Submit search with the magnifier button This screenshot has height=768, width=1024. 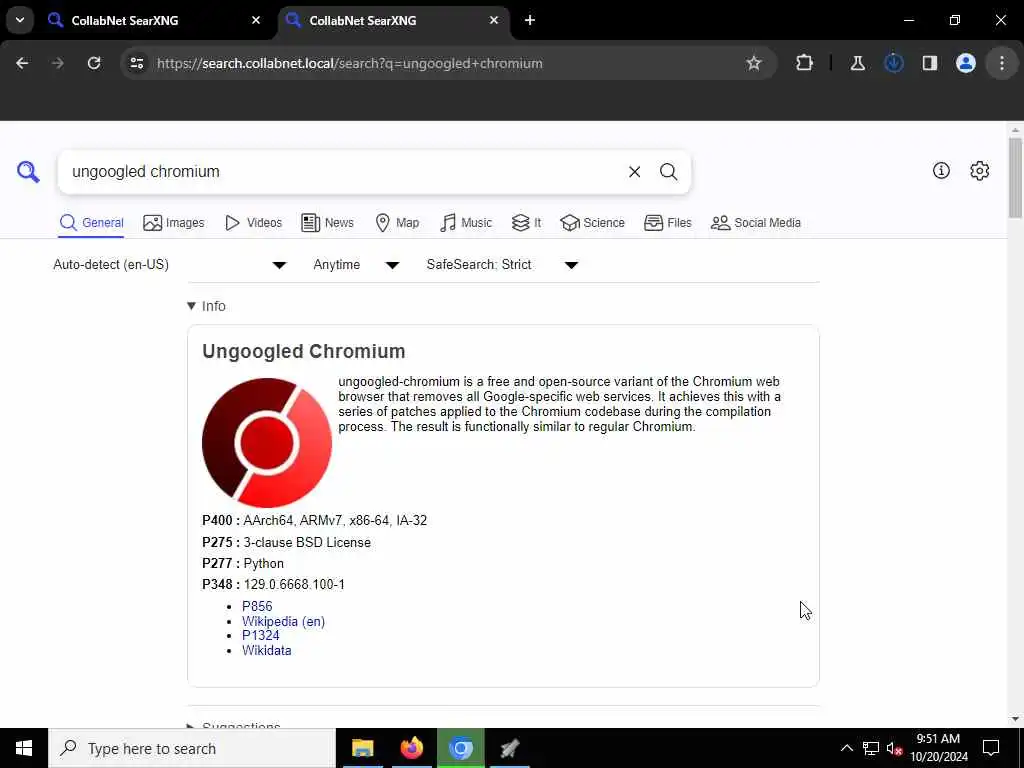[x=668, y=172]
